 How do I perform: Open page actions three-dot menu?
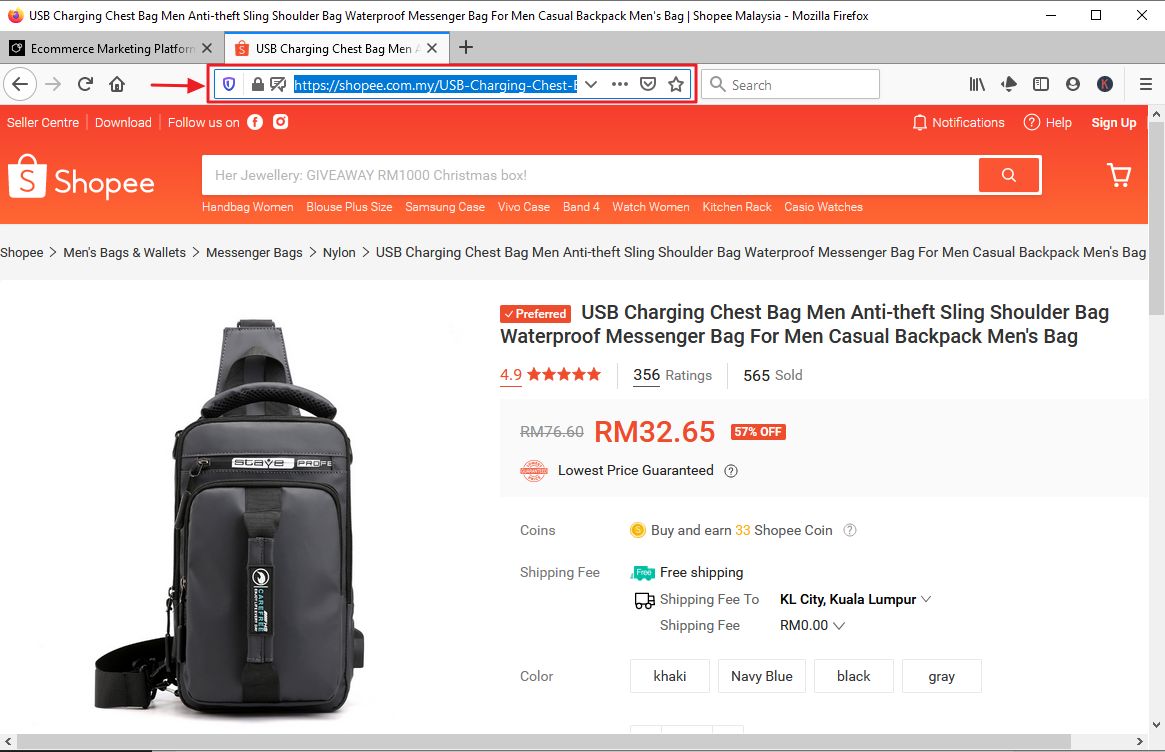point(620,85)
